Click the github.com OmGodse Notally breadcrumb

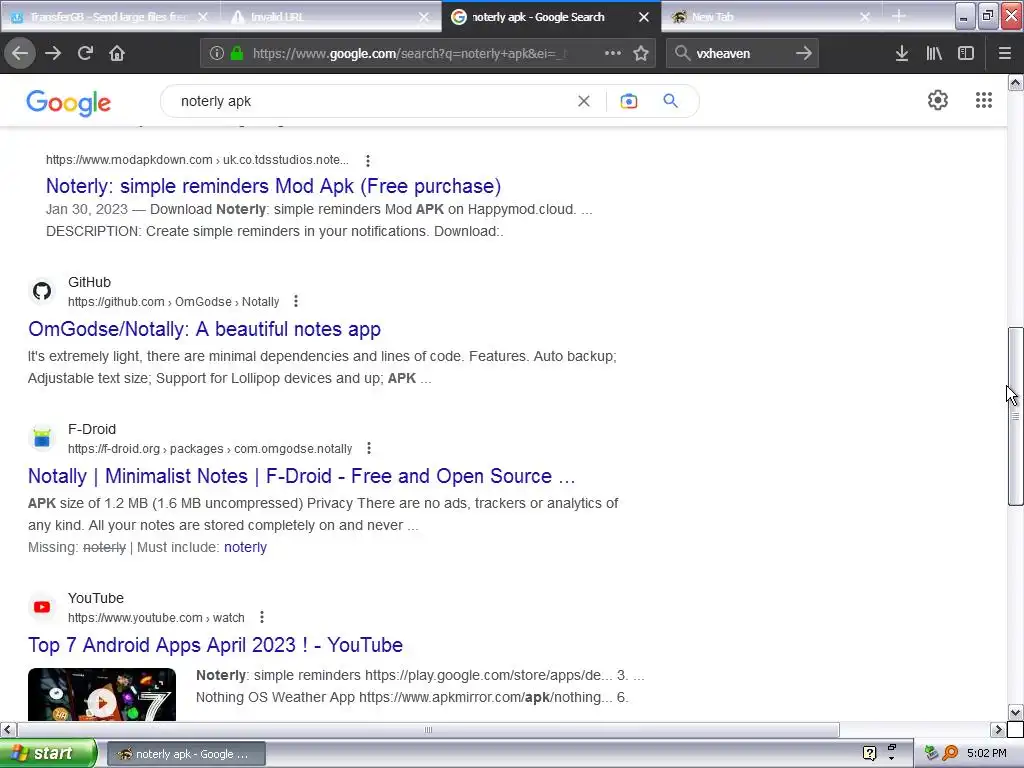[x=174, y=302]
